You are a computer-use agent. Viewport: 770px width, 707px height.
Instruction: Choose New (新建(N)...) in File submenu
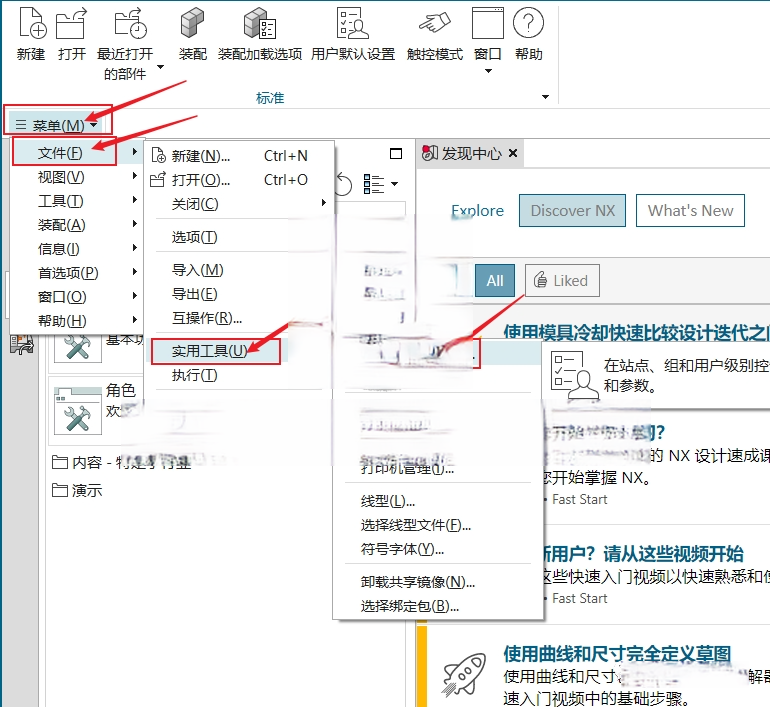pyautogui.click(x=240, y=156)
